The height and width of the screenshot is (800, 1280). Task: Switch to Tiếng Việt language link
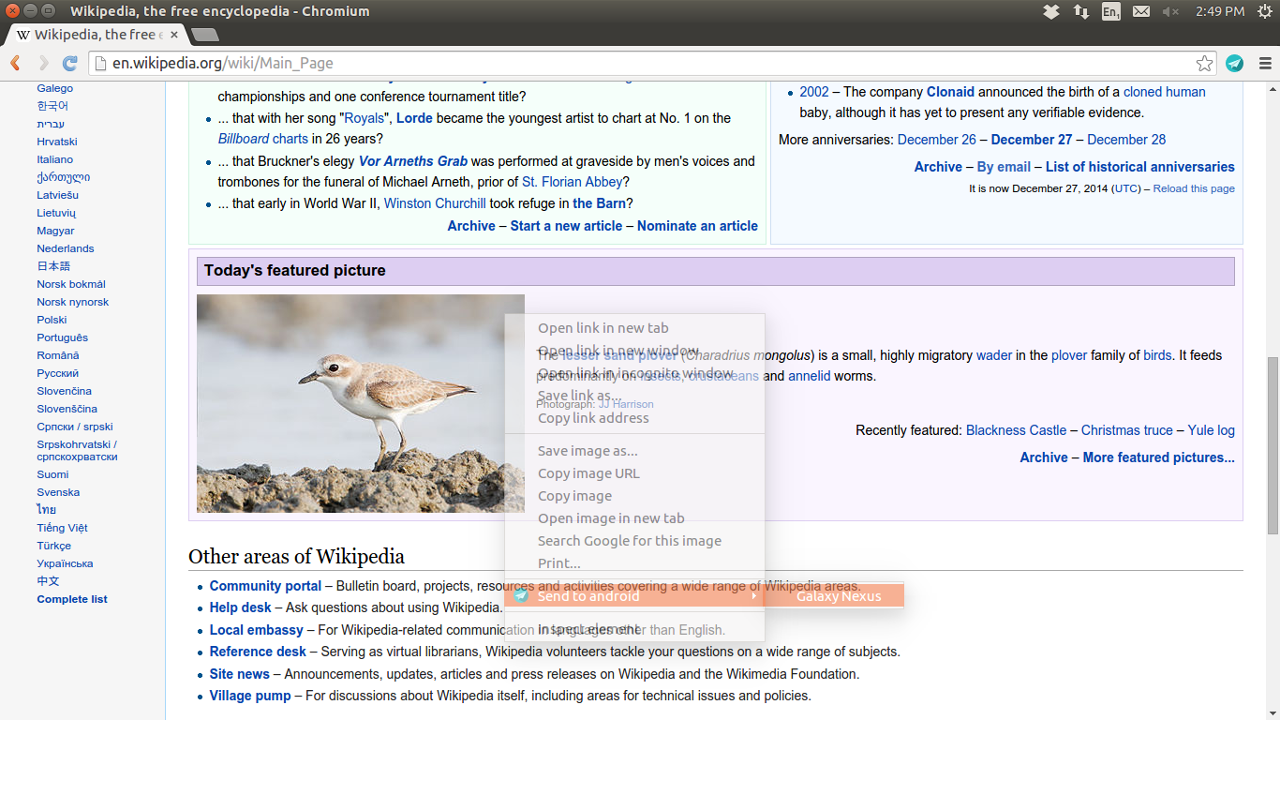(x=62, y=528)
